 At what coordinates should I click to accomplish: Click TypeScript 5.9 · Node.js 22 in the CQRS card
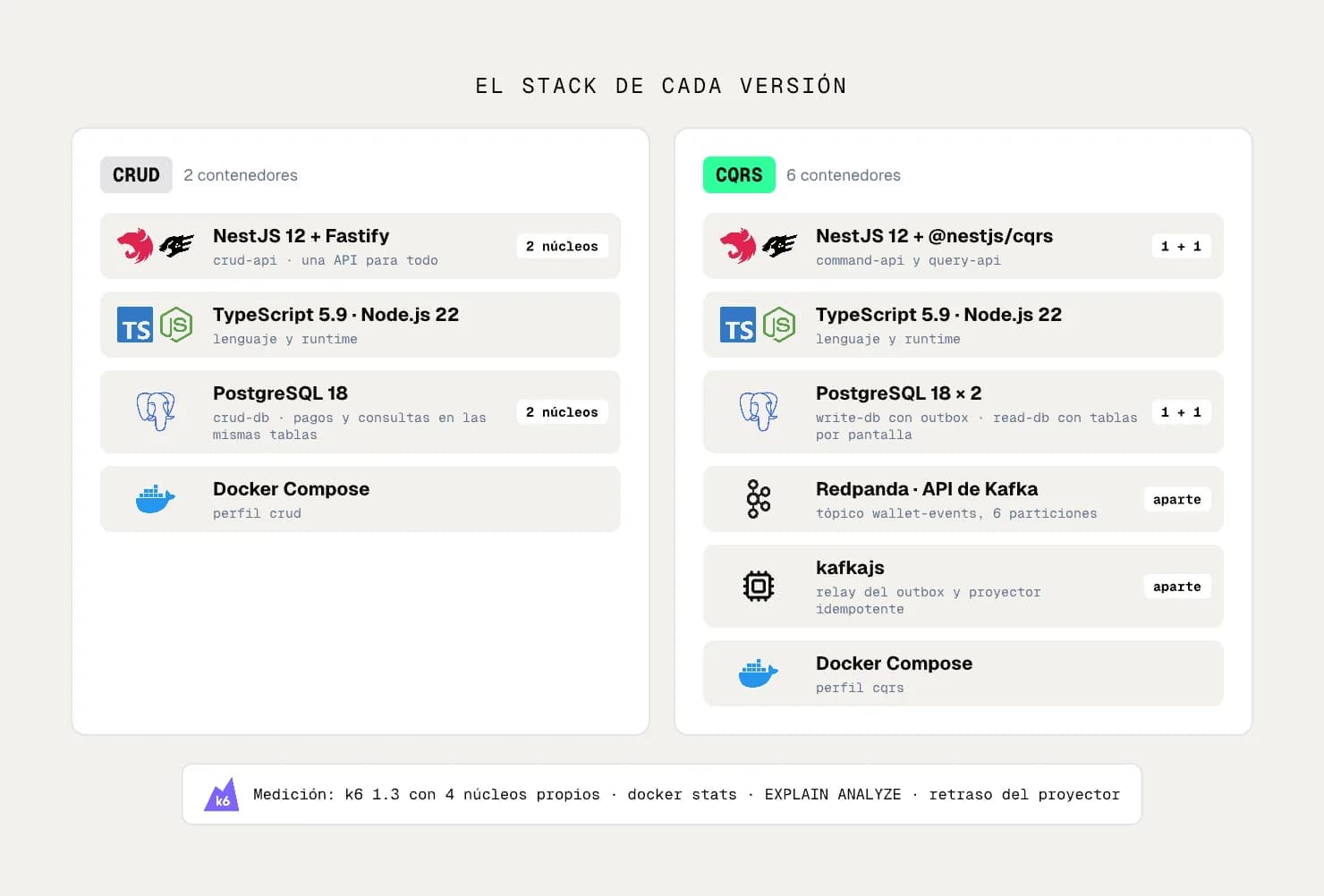[938, 315]
